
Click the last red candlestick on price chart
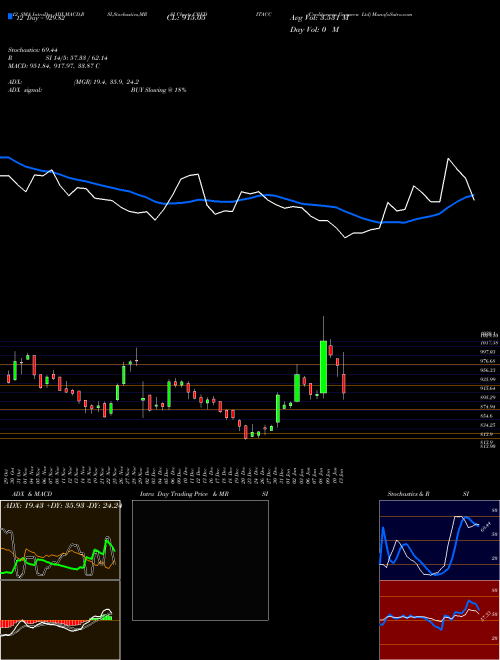pos(344,383)
